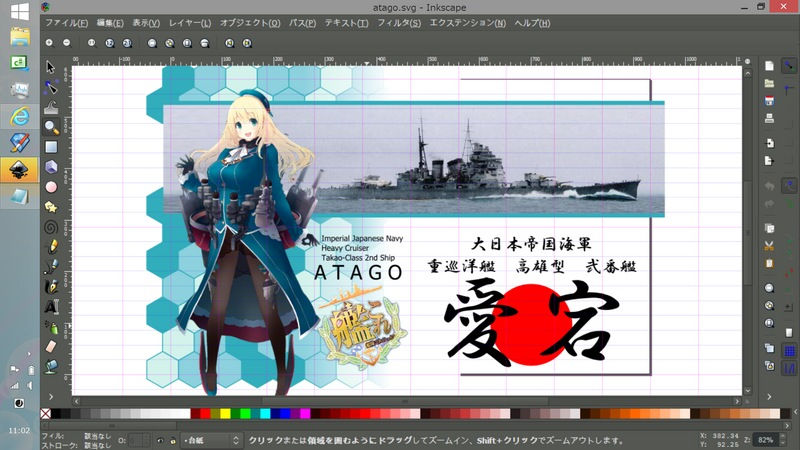Pick the cyan swatch in palette

pyautogui.click(x=265, y=413)
